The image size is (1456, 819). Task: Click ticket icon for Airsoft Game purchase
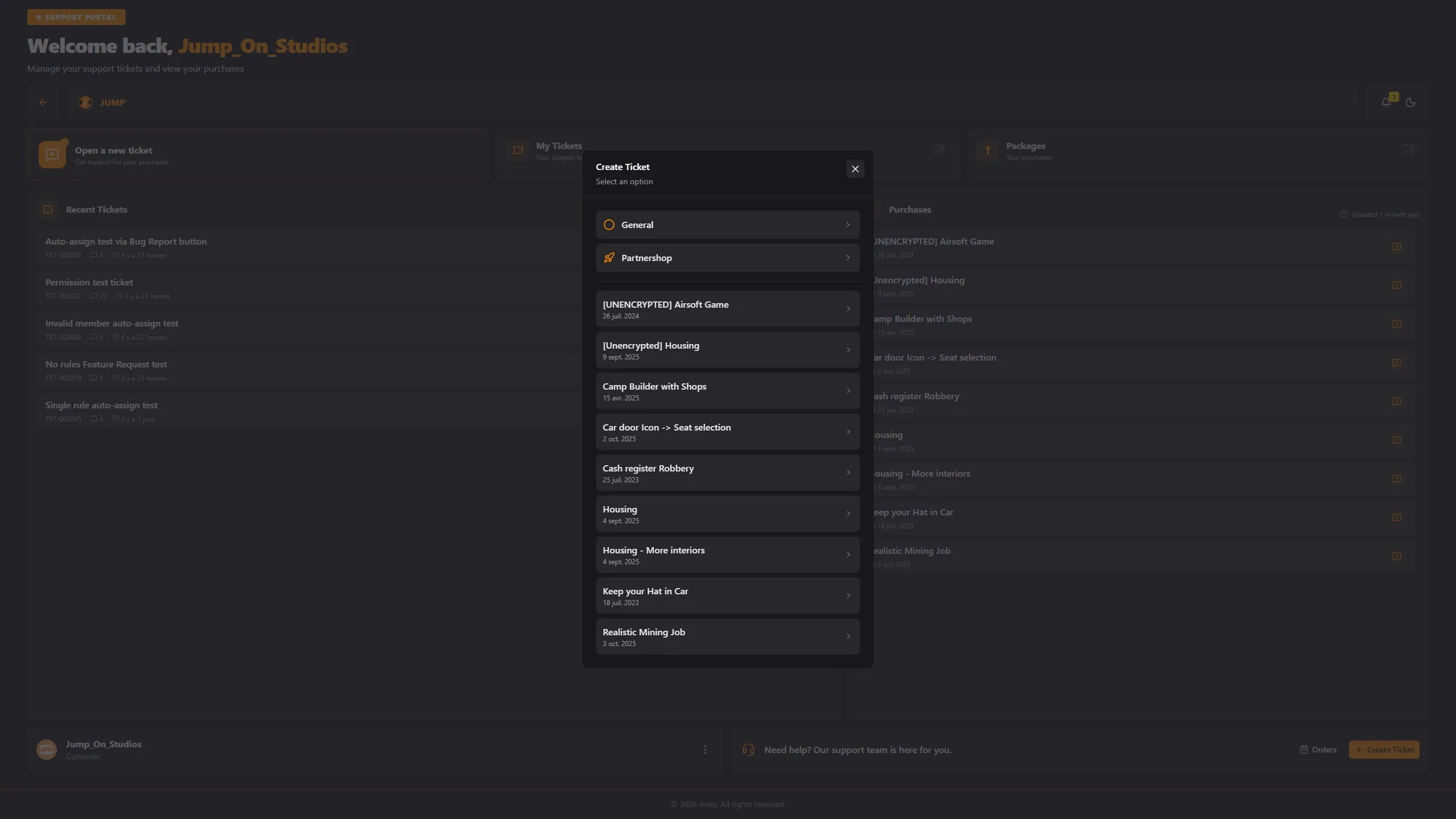[x=1396, y=247]
